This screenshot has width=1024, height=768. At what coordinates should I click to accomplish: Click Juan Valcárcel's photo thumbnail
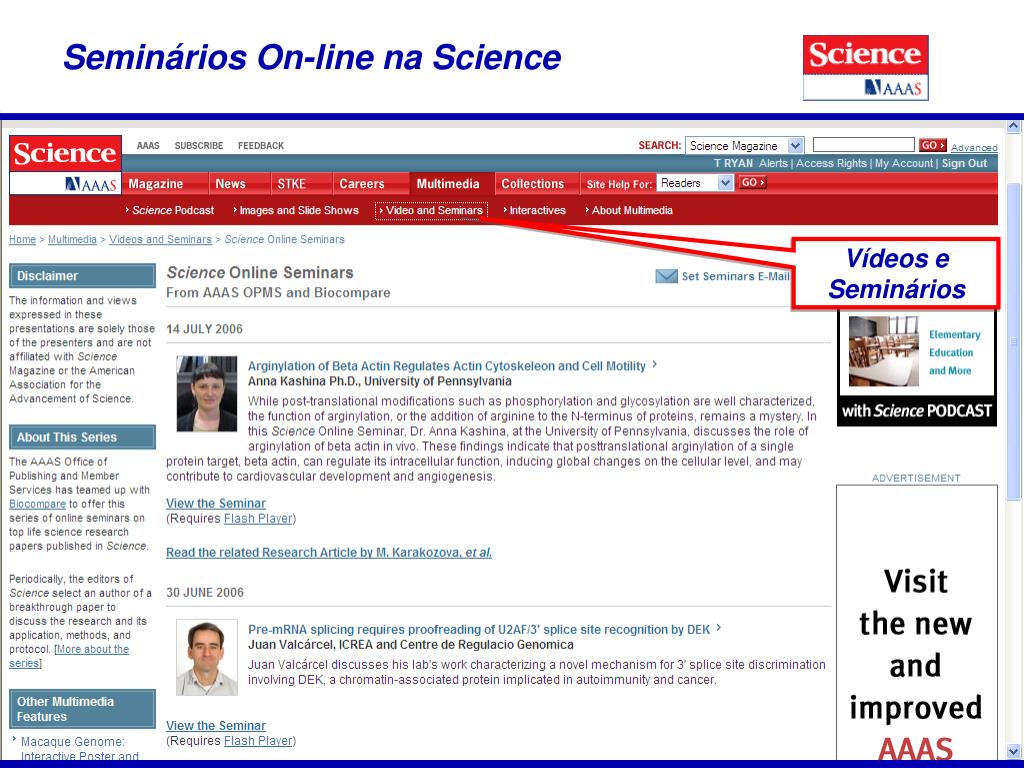coord(206,658)
